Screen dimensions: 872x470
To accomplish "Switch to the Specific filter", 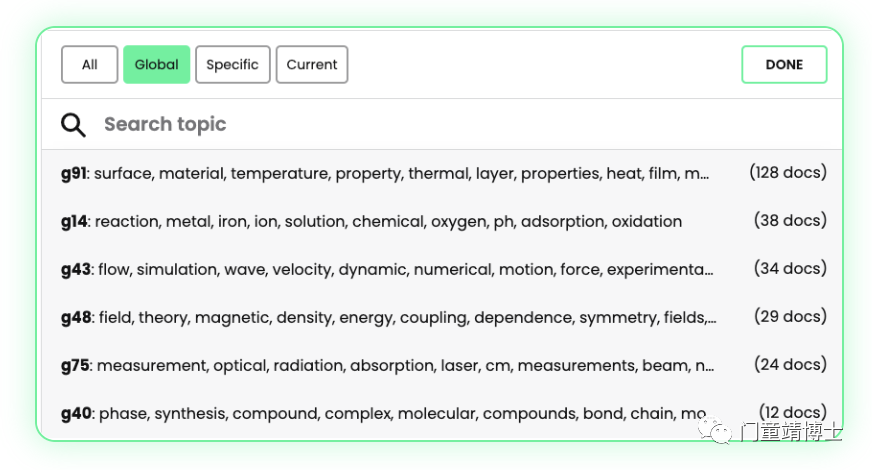I will click(232, 65).
